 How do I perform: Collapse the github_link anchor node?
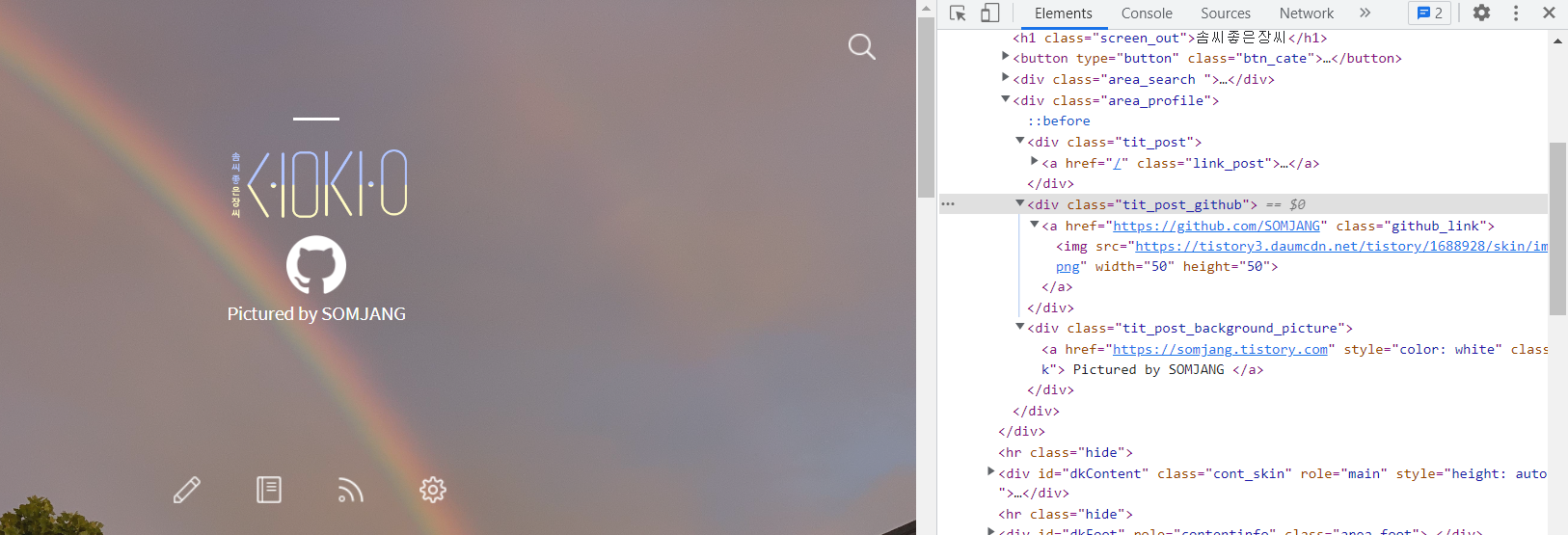pyautogui.click(x=1035, y=225)
